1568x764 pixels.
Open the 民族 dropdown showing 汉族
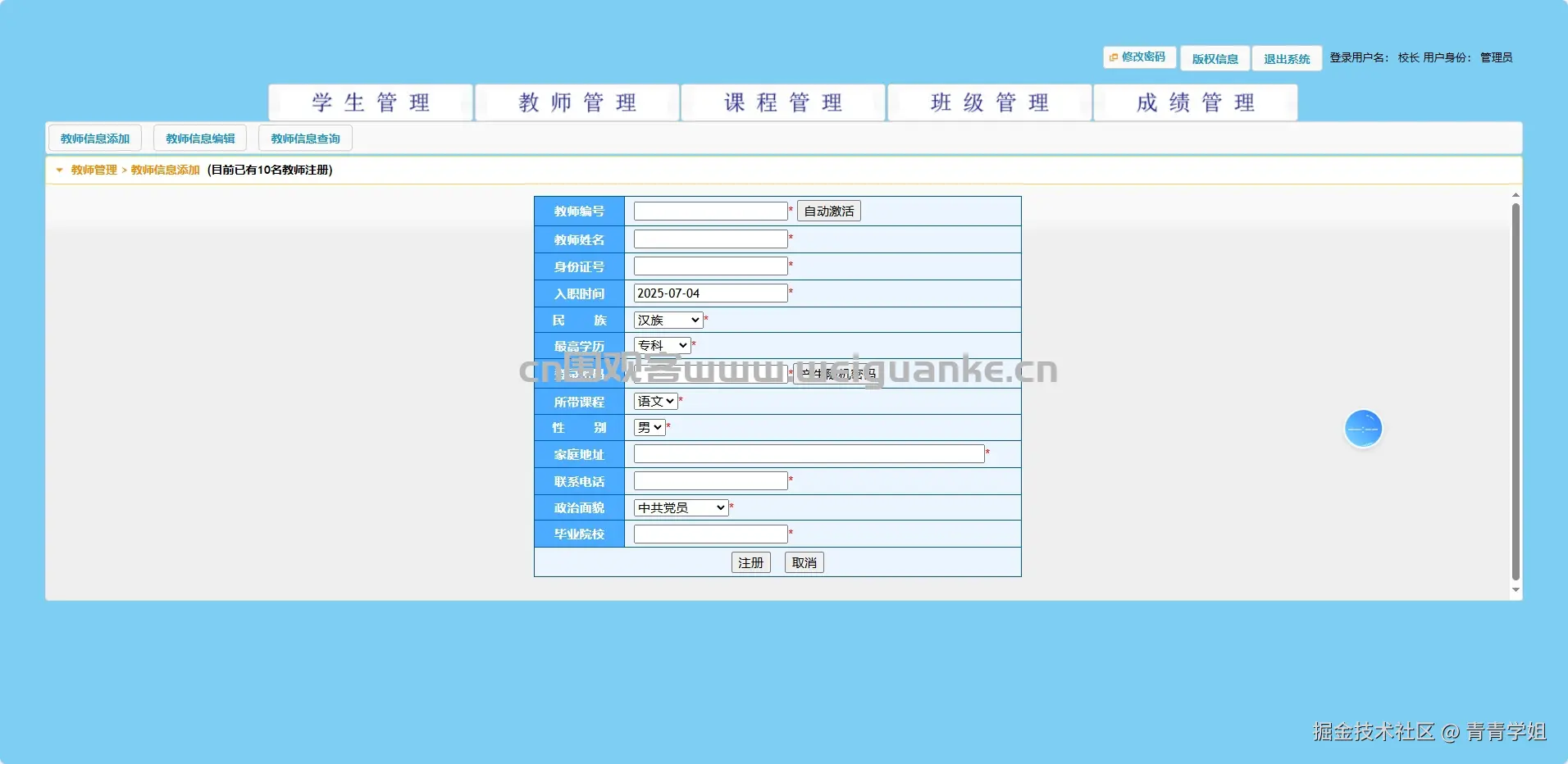coord(668,320)
